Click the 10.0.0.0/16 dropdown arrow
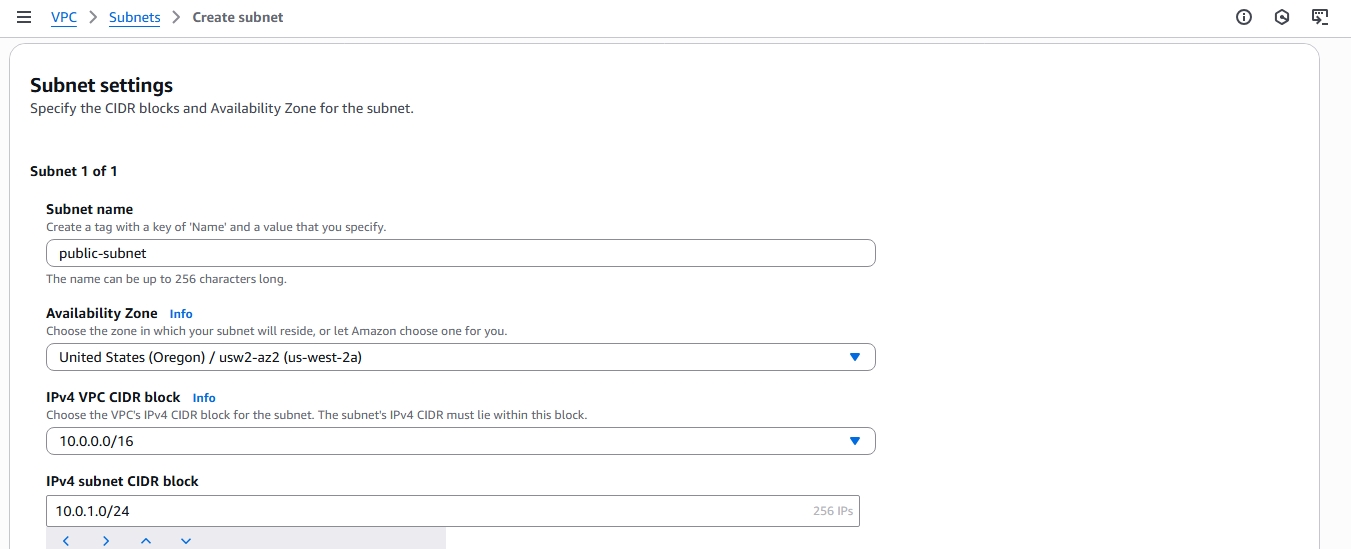Viewport: 1351px width, 549px height. [854, 441]
